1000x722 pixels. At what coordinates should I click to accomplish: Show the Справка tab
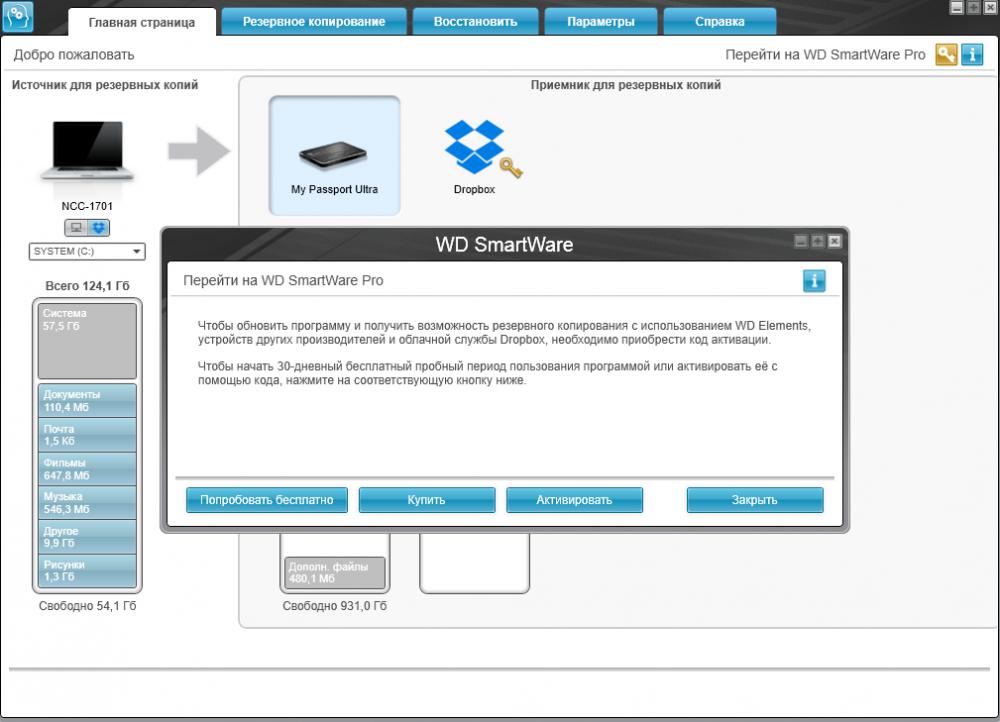coord(719,22)
